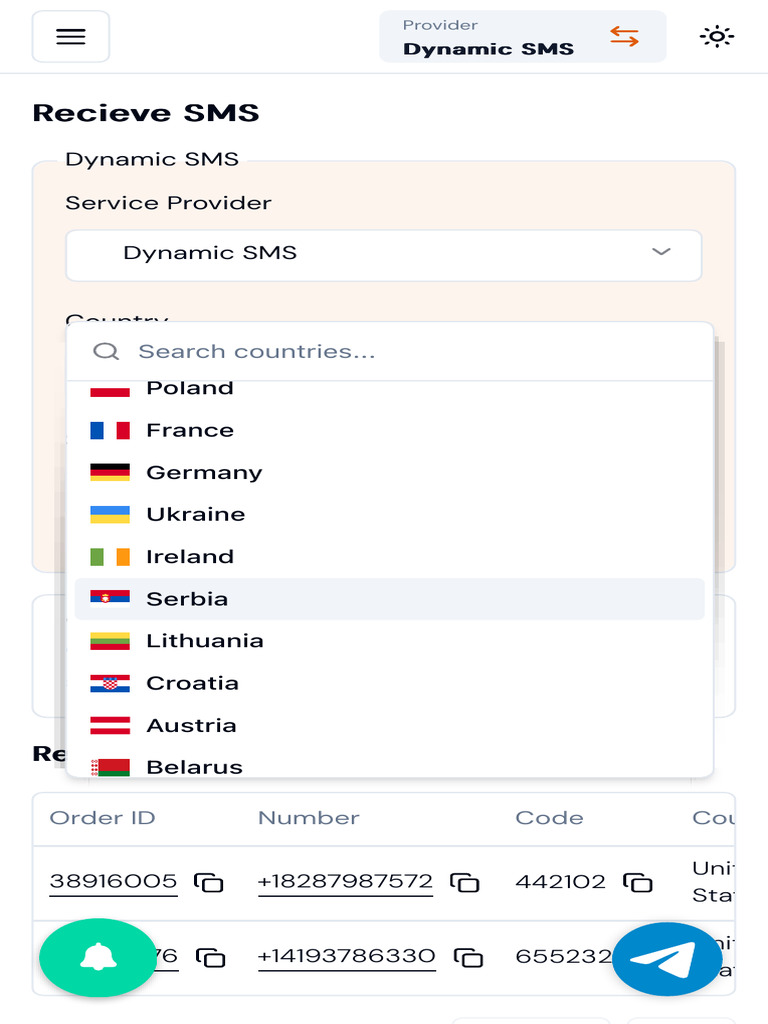Image resolution: width=768 pixels, height=1024 pixels.
Task: Click the search magnifier icon
Action: [x=106, y=351]
